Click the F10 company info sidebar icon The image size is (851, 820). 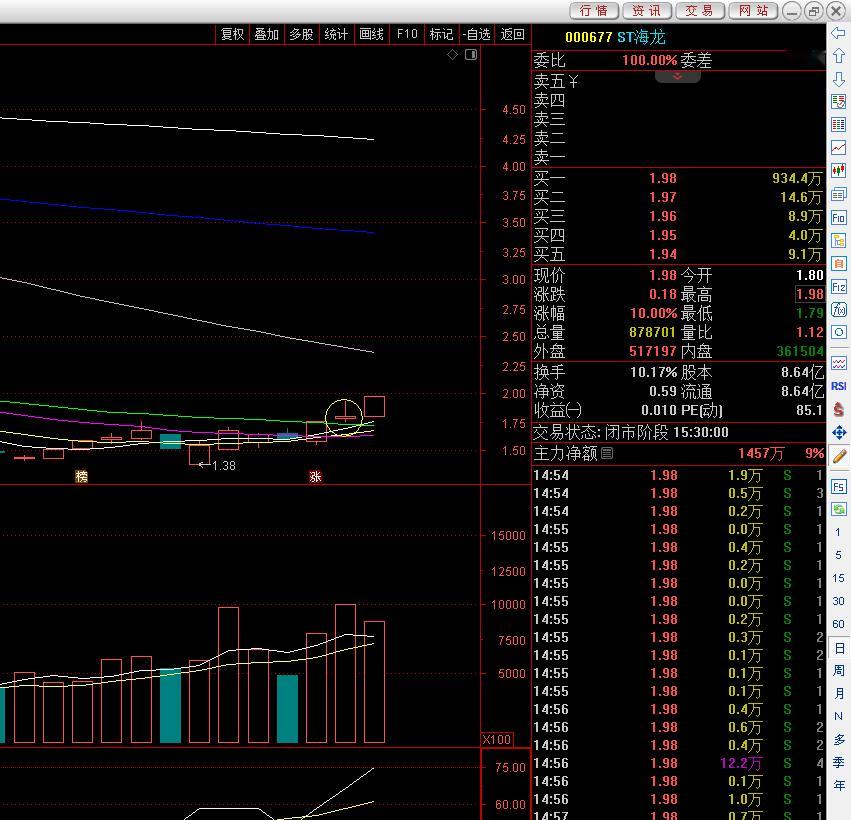click(x=839, y=218)
